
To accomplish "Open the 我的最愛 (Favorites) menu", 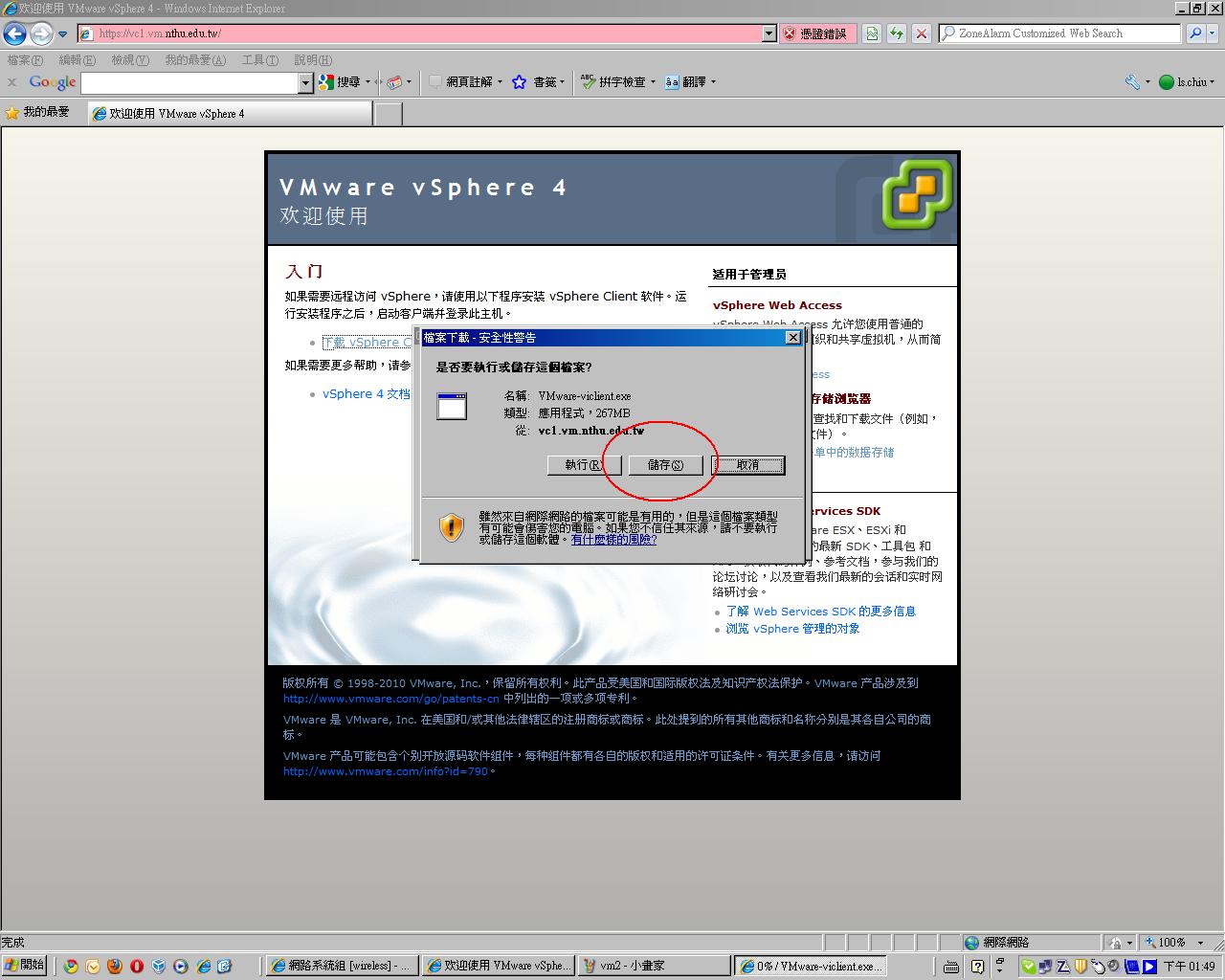I will 195,60.
